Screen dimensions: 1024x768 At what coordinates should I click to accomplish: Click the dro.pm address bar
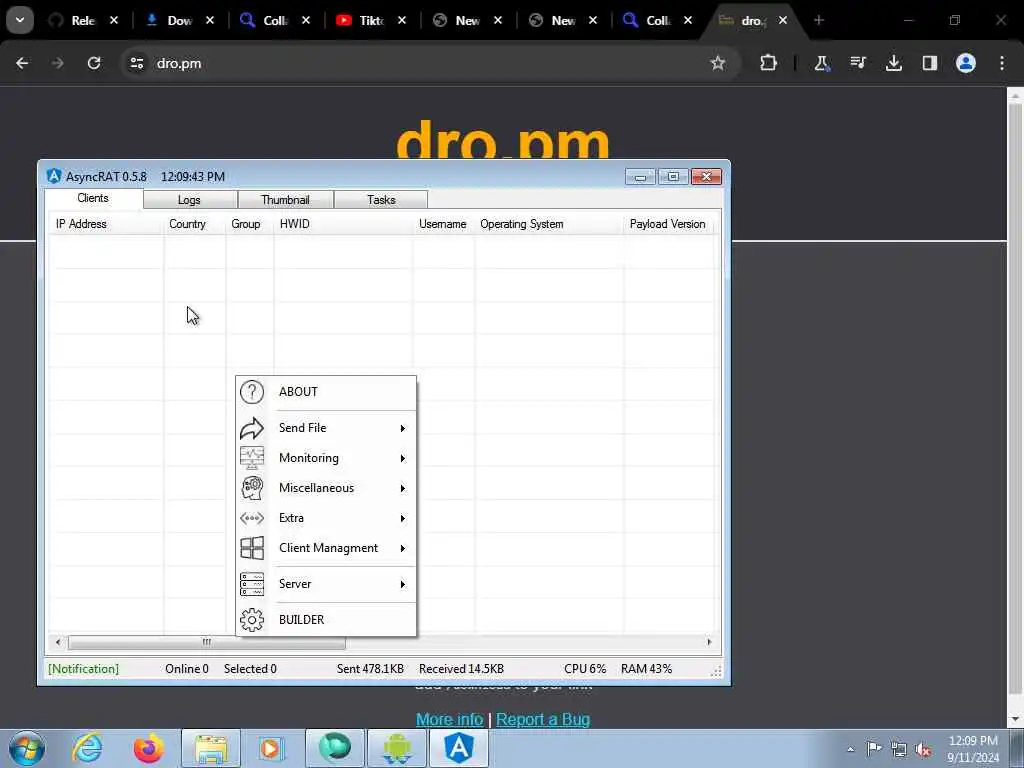click(418, 63)
